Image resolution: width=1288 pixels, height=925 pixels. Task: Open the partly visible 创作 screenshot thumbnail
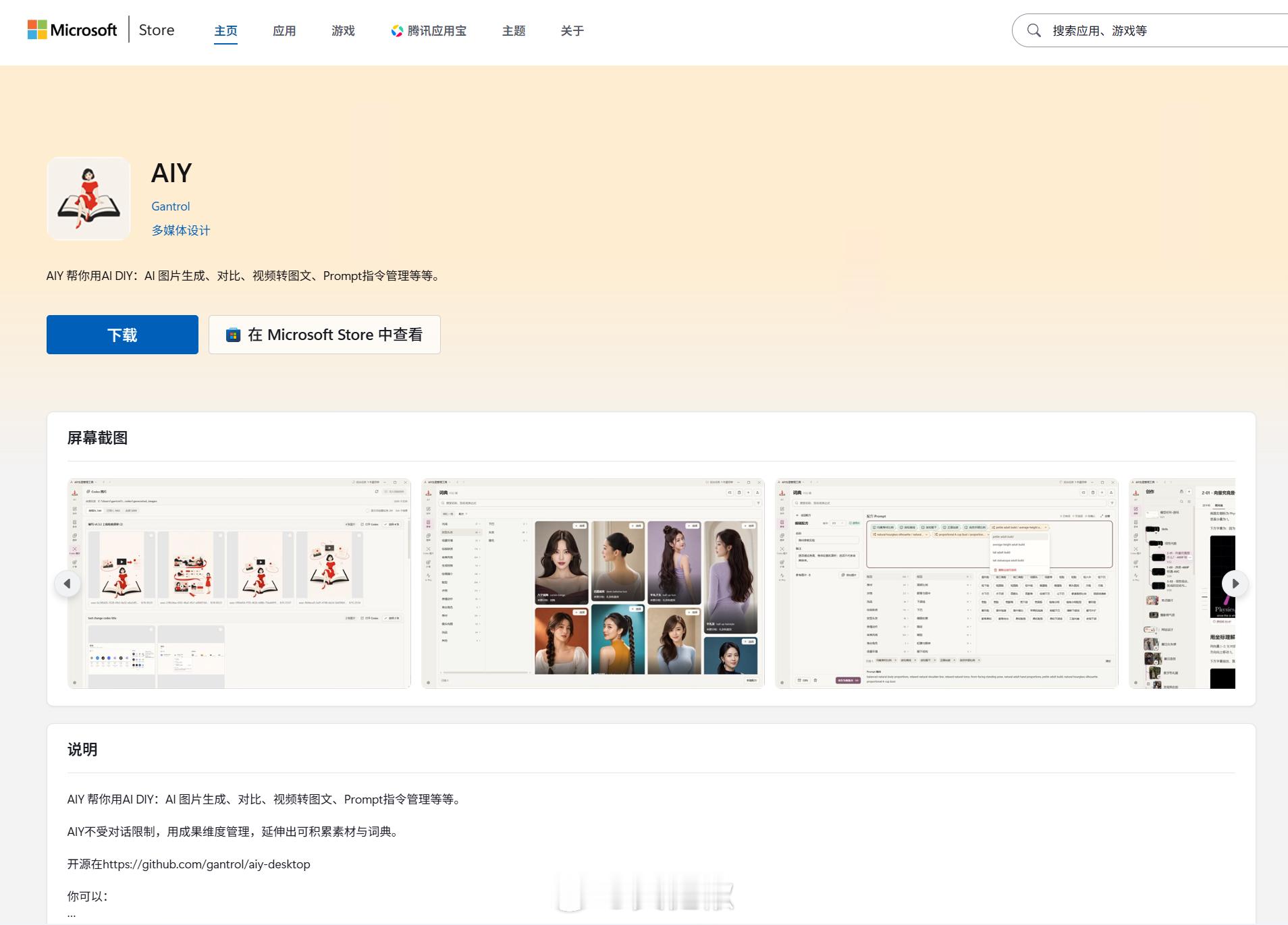coord(1182,584)
